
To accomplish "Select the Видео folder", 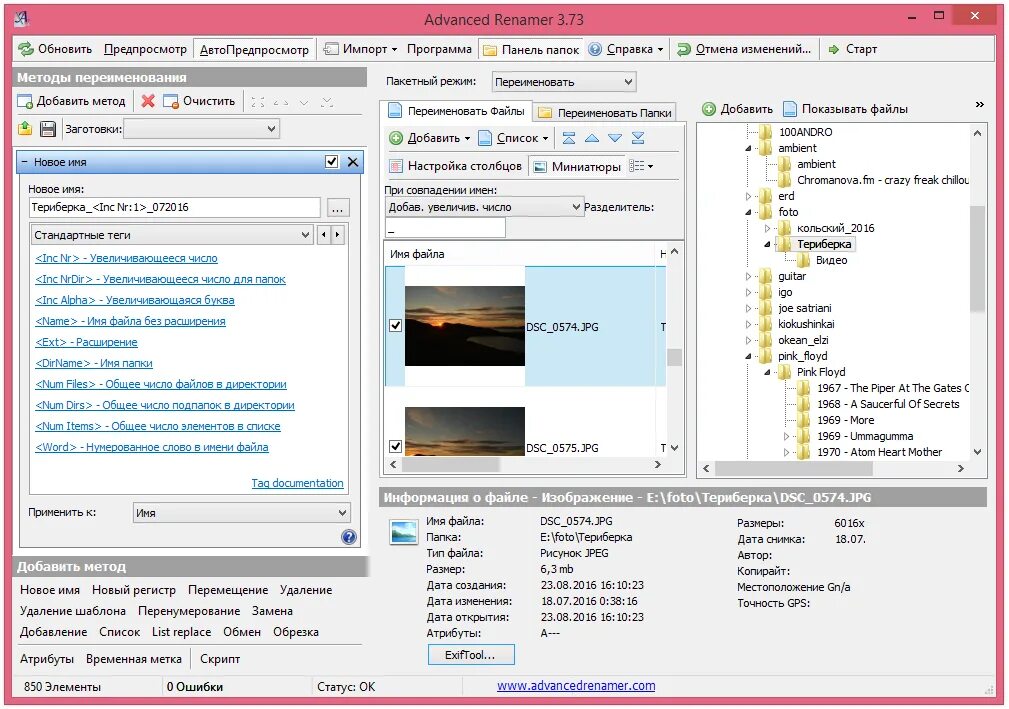I will click(x=831, y=261).
